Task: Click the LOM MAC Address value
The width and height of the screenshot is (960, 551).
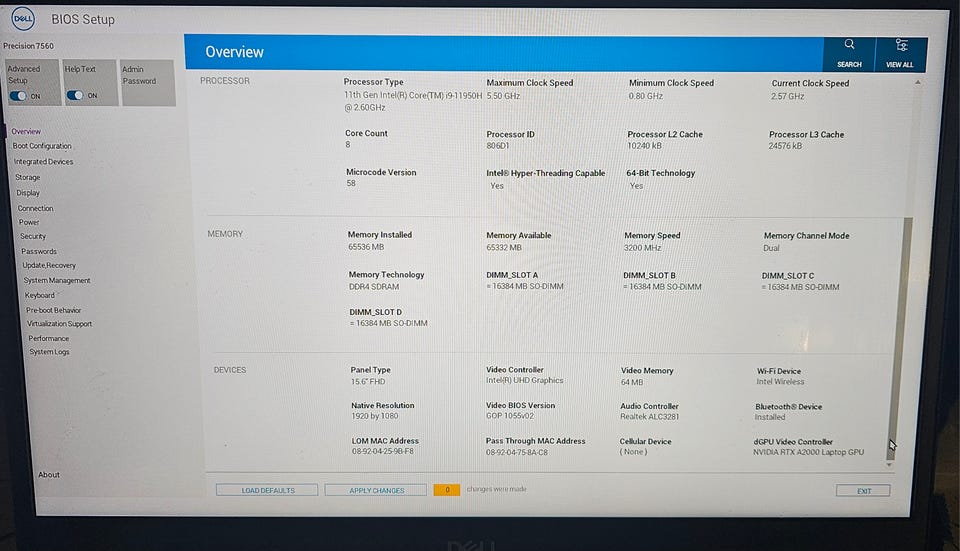Action: pyautogui.click(x=383, y=451)
